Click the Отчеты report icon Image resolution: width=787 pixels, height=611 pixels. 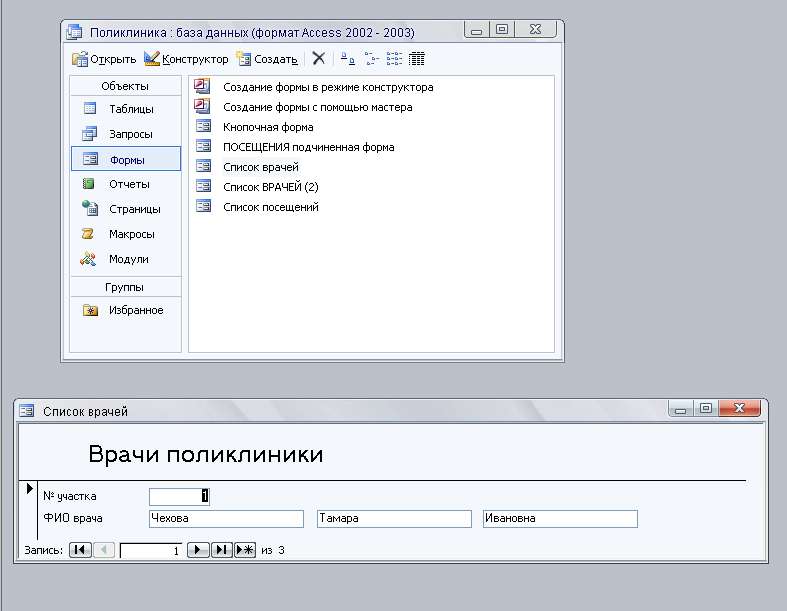pos(89,184)
